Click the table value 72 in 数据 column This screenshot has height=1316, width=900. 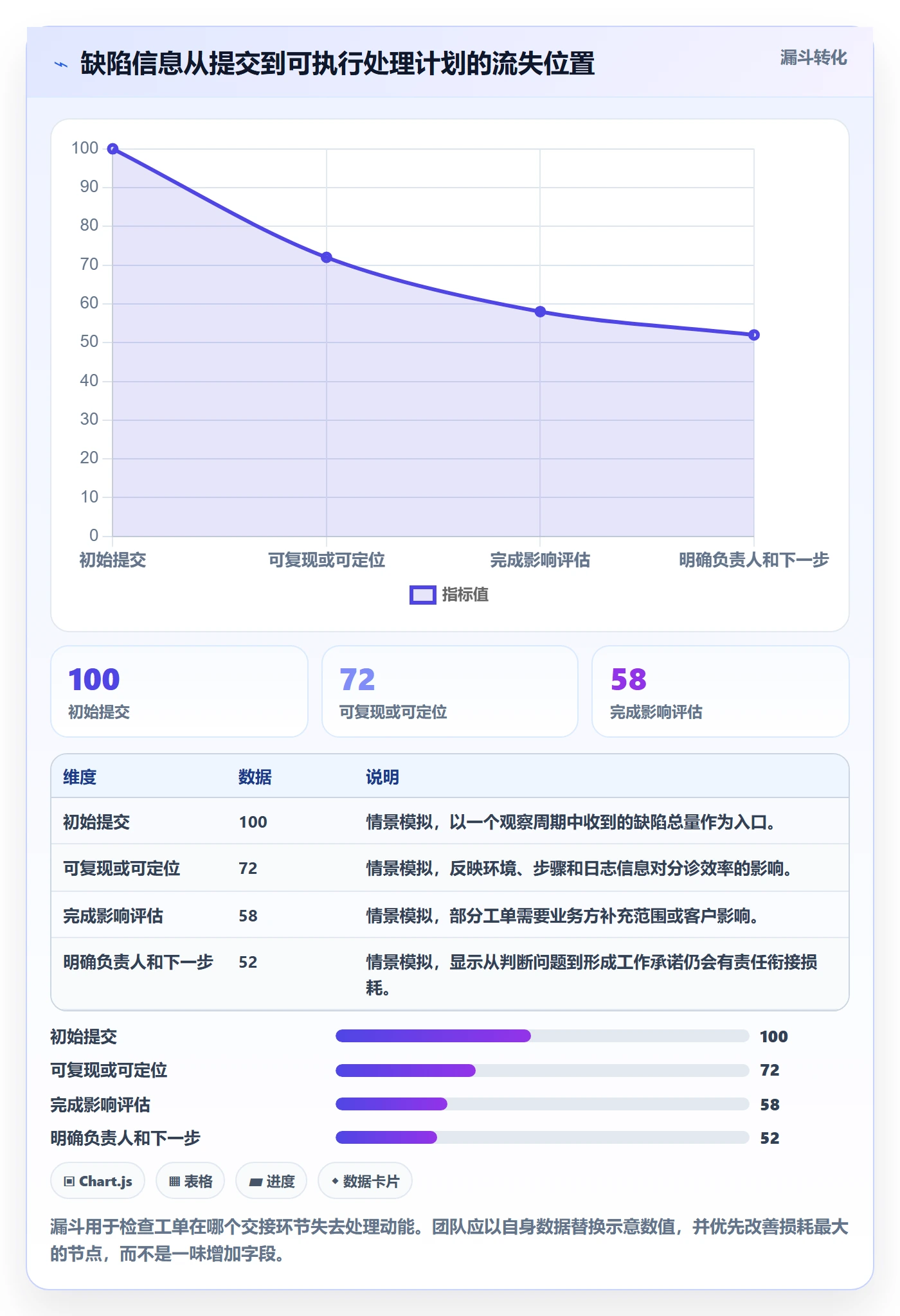[248, 869]
